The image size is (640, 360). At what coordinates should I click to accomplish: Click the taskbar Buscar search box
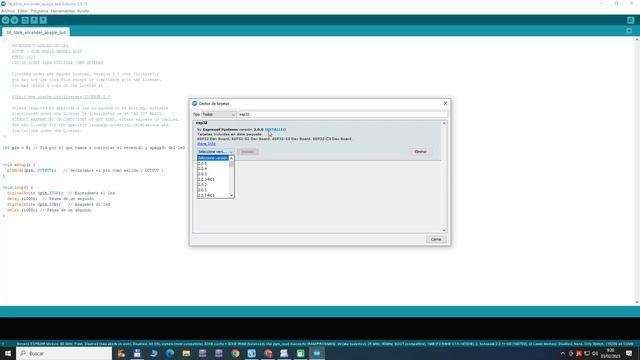pyautogui.click(x=64, y=353)
